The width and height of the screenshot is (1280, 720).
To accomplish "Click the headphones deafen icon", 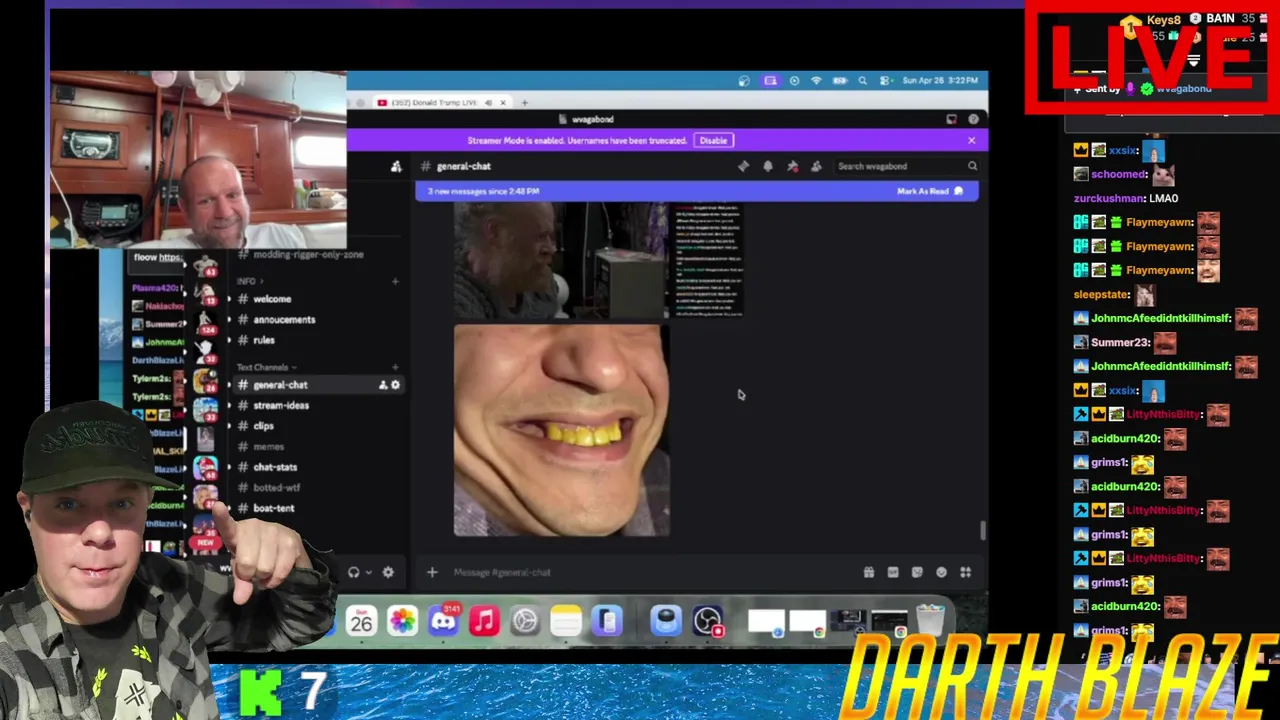I will tap(353, 572).
